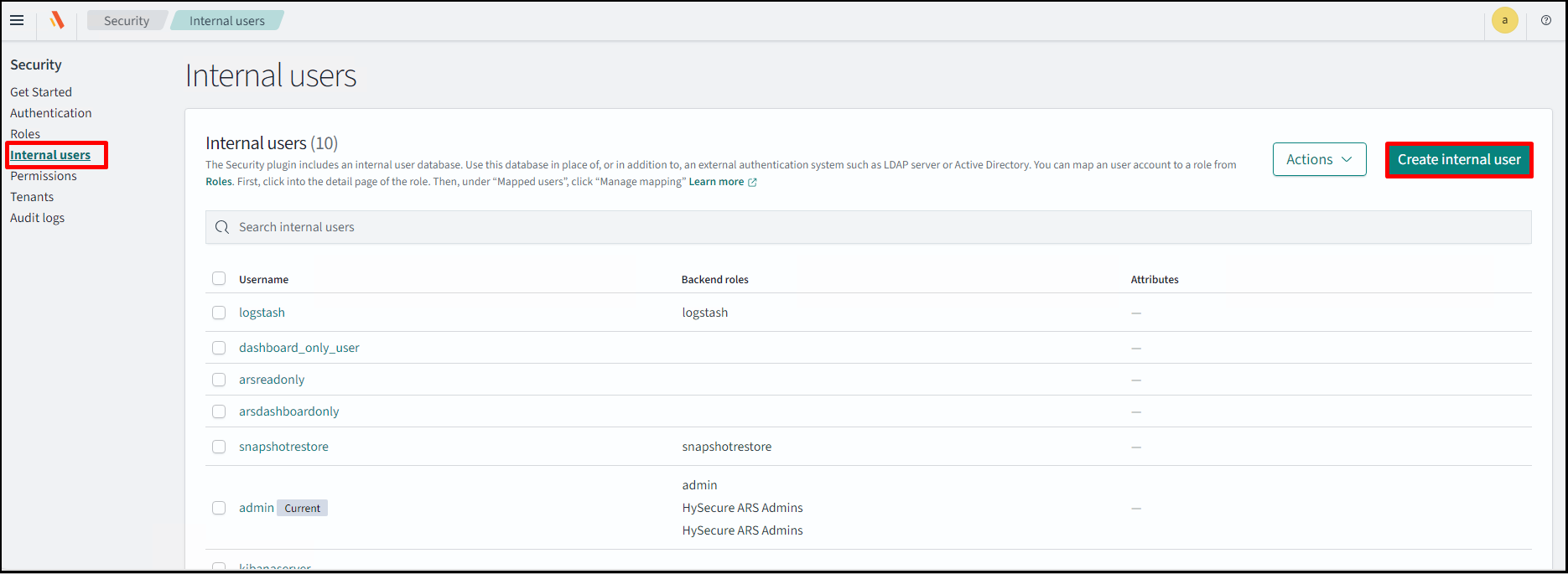This screenshot has height=574, width=1568.
Task: Tick the logstash user checkbox
Action: 219,313
